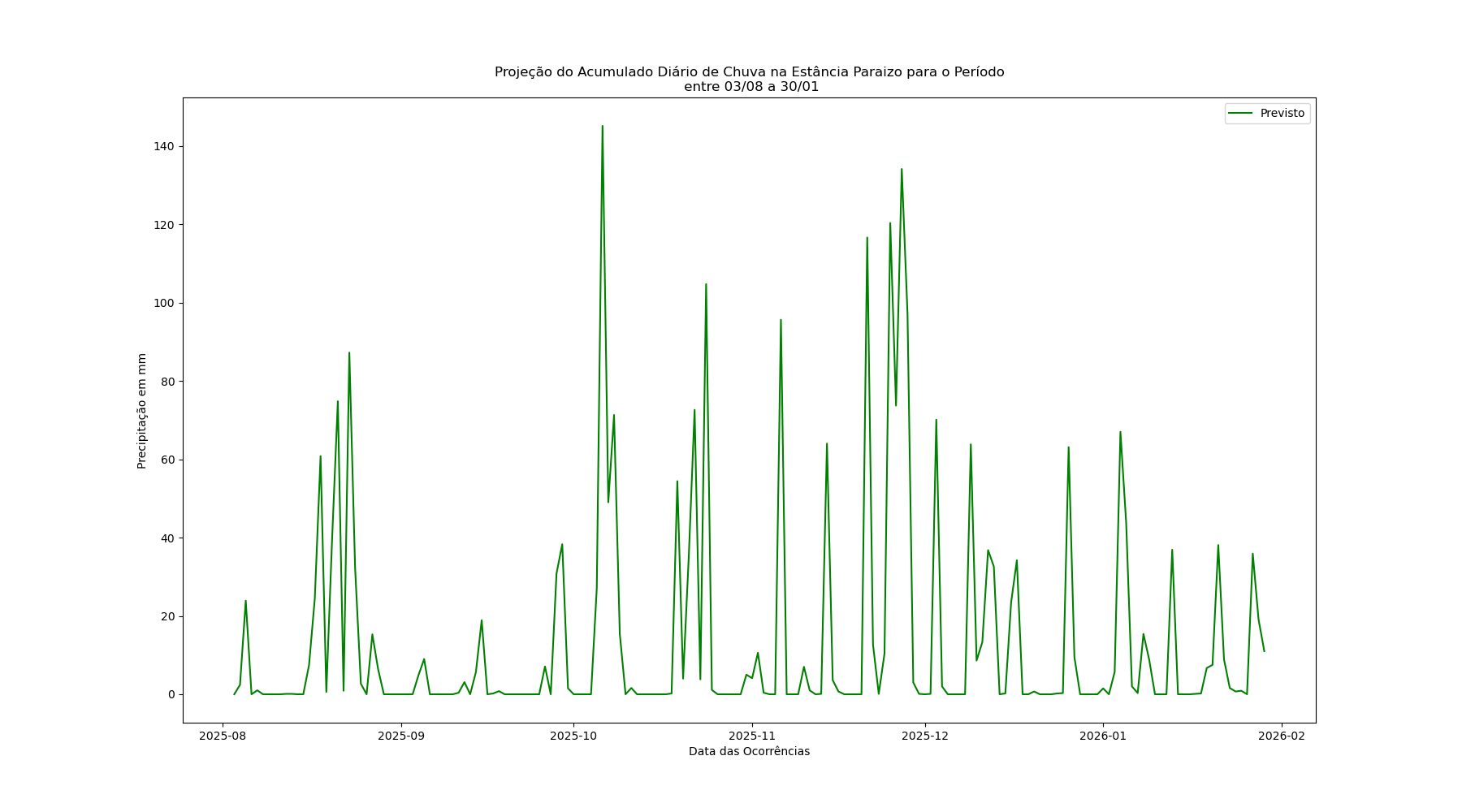Select the 2025-11 x-axis tick label
The image size is (1462, 812).
coord(752,736)
